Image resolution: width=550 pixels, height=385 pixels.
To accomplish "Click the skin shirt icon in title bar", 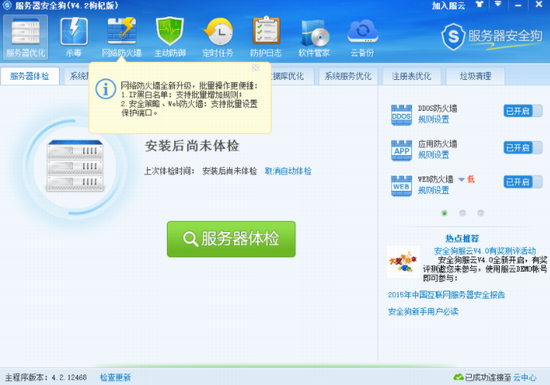I will click(479, 5).
